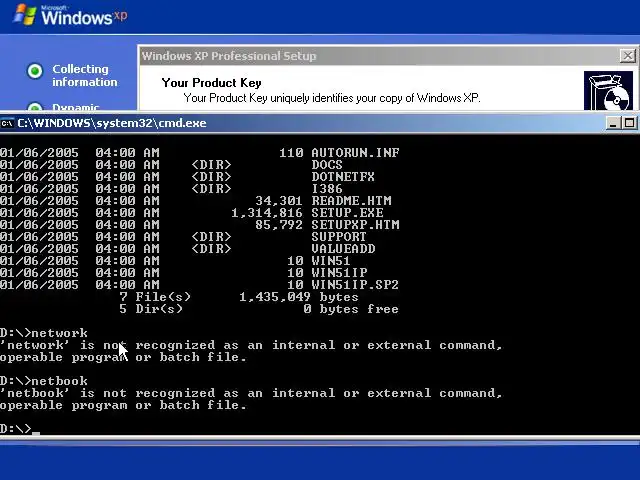640x480 pixels.
Task: Click the WIN51IP.SP2 file name
Action: pyautogui.click(x=355, y=284)
